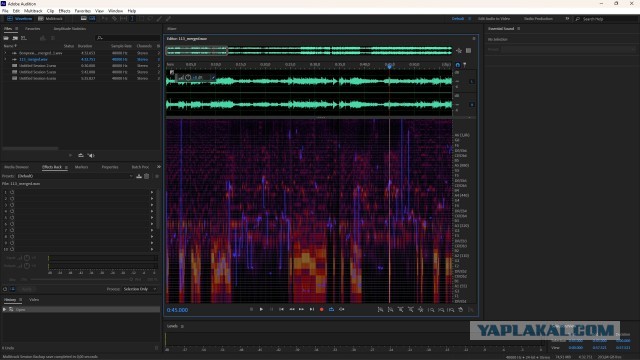Select the Time Selection tool
This screenshot has height=360, width=640.
[x=132, y=19]
